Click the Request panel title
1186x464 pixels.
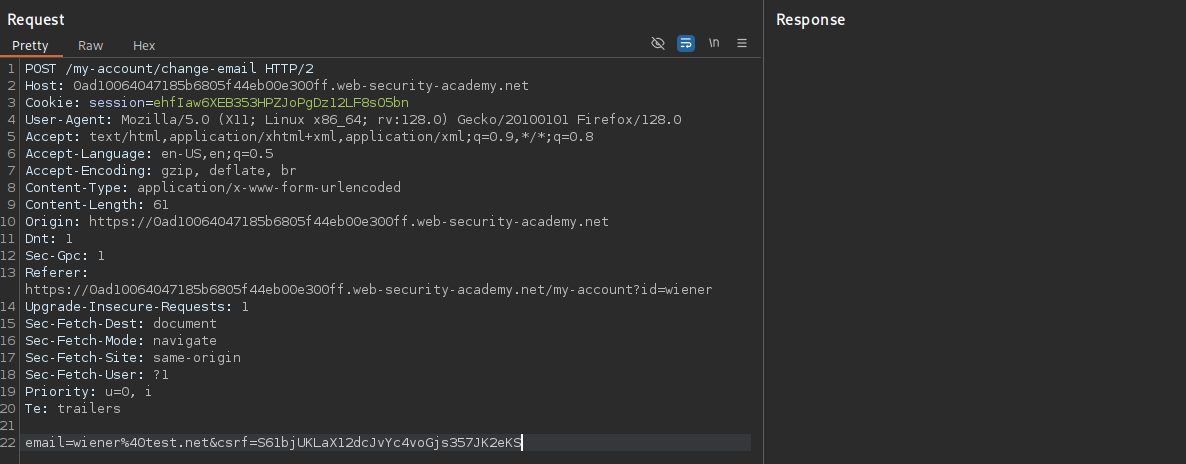coord(37,20)
